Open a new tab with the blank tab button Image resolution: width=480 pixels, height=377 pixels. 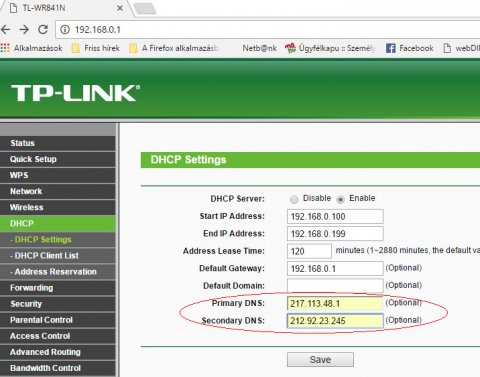tap(145, 8)
